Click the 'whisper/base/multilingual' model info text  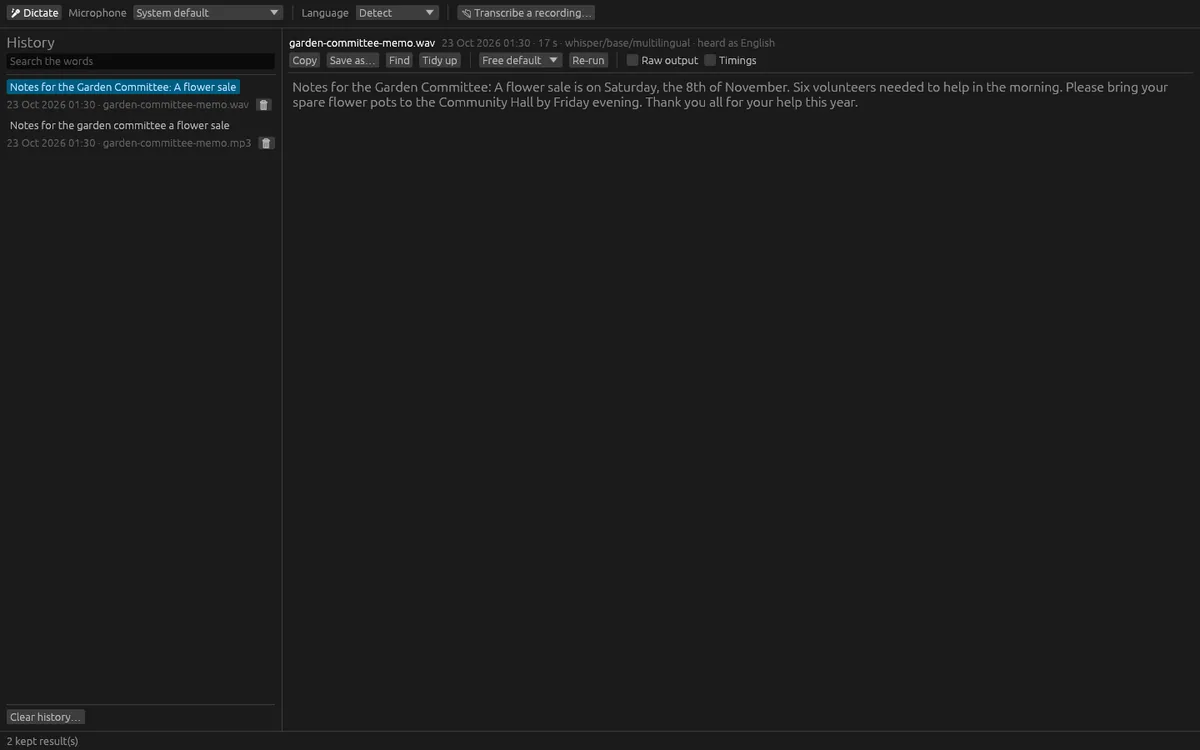coord(627,43)
